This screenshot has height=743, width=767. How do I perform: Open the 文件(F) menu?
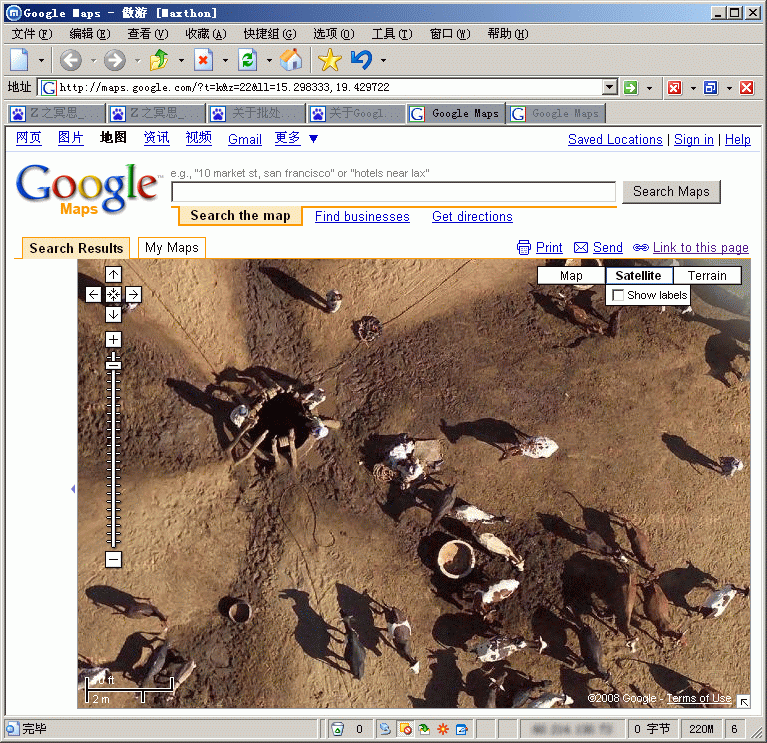(x=32, y=34)
